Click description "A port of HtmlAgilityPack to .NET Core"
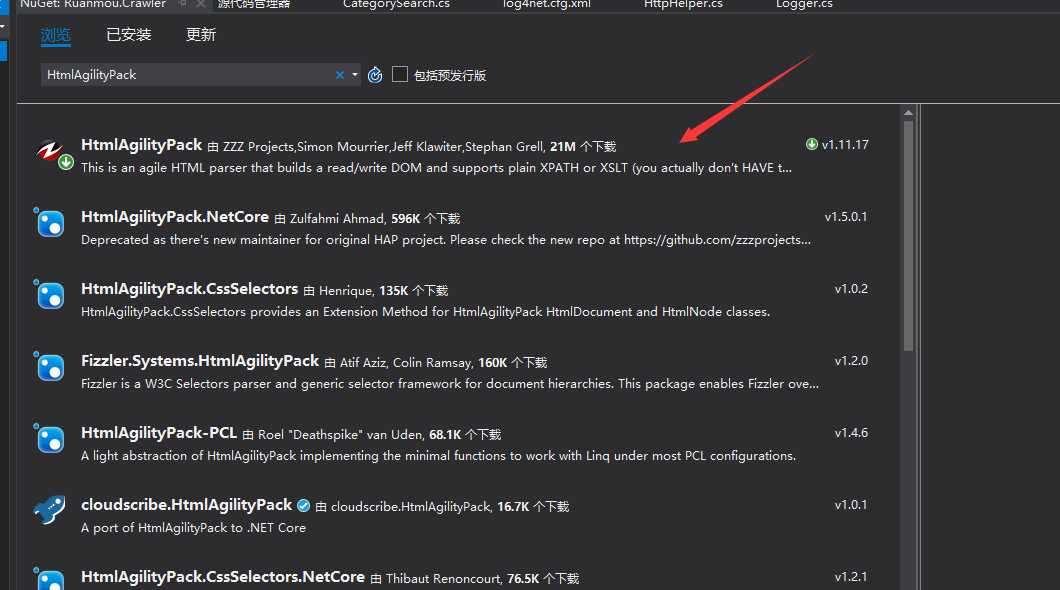Viewport: 1060px width, 590px height. 193,528
